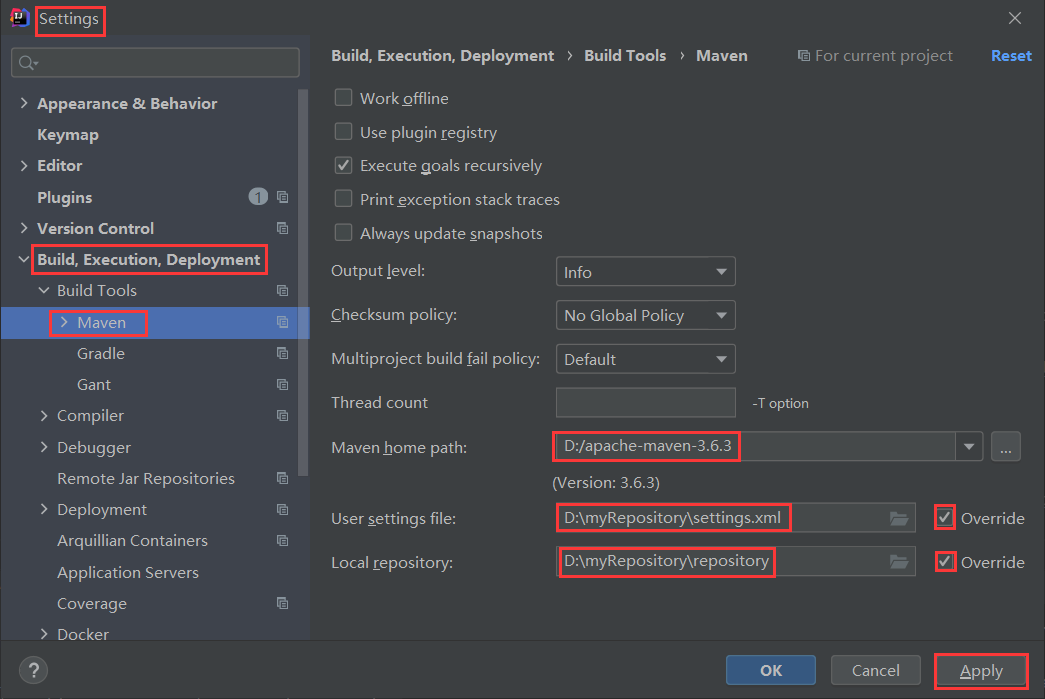Image resolution: width=1045 pixels, height=699 pixels.
Task: Open the Checksum policy dropdown
Action: (645, 315)
